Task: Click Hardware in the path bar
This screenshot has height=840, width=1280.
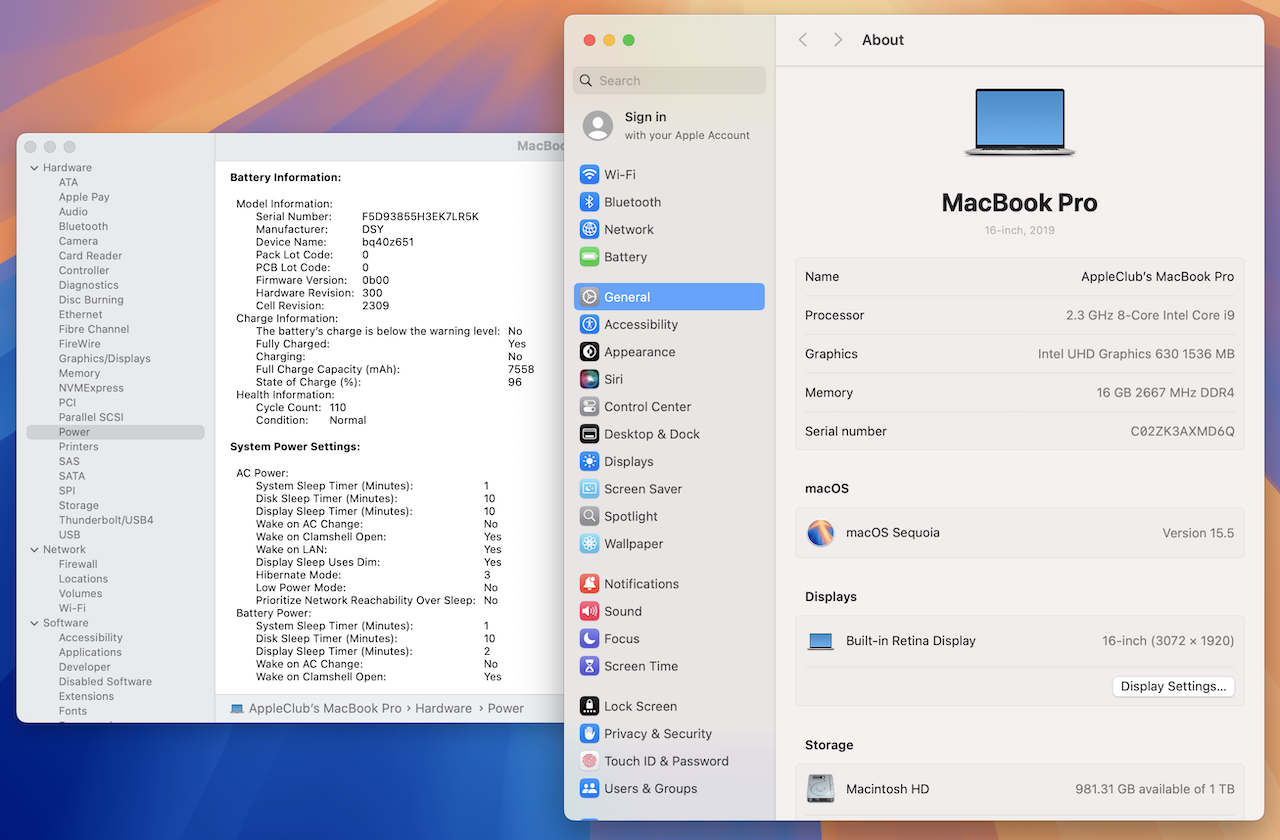Action: [444, 708]
